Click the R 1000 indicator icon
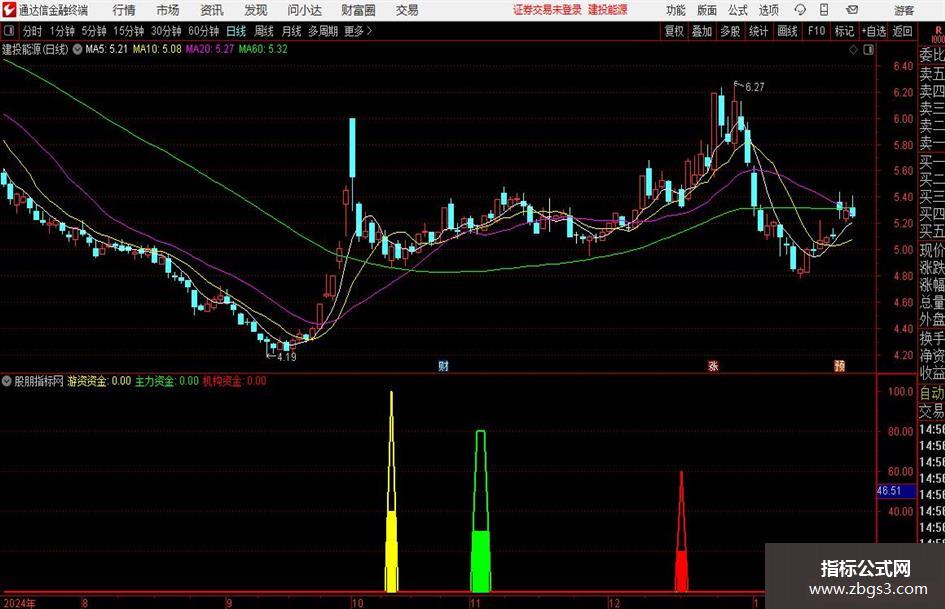945x609 pixels. 938,34
